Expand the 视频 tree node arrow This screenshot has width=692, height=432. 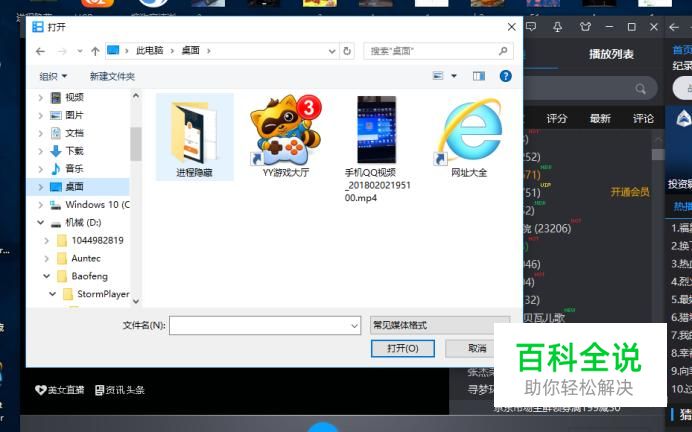pyautogui.click(x=41, y=97)
